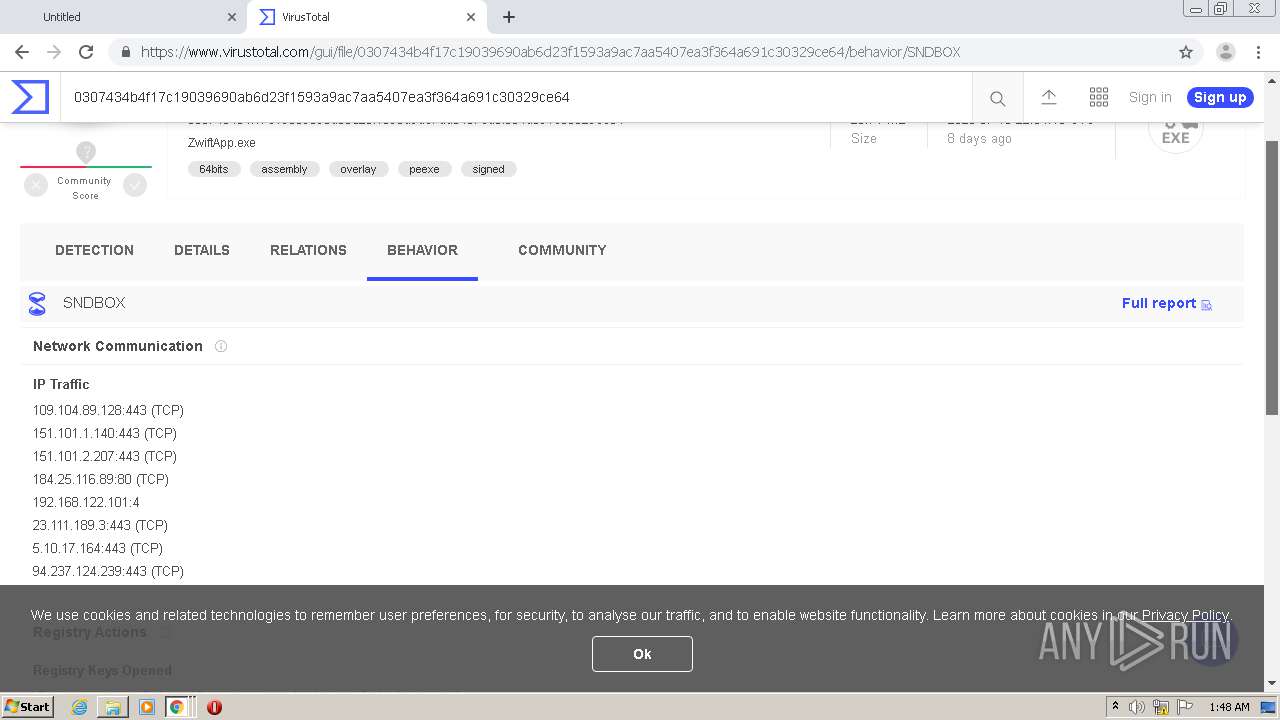
Task: Click the ZwiftApp.exe file name
Action: coord(222,143)
